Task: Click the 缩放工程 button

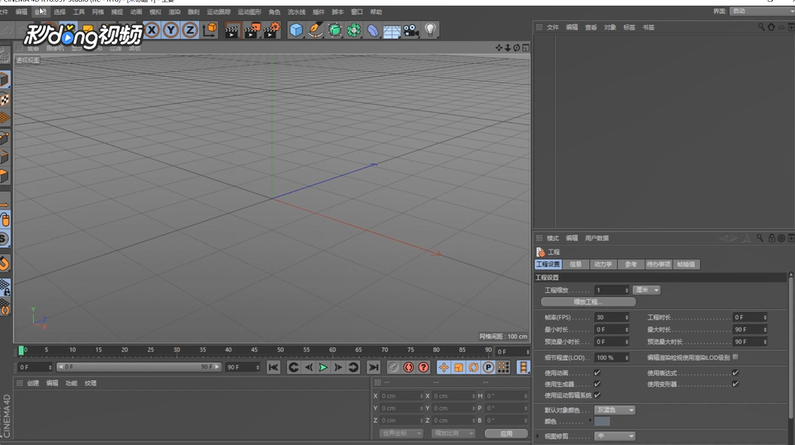Action: pyautogui.click(x=588, y=302)
